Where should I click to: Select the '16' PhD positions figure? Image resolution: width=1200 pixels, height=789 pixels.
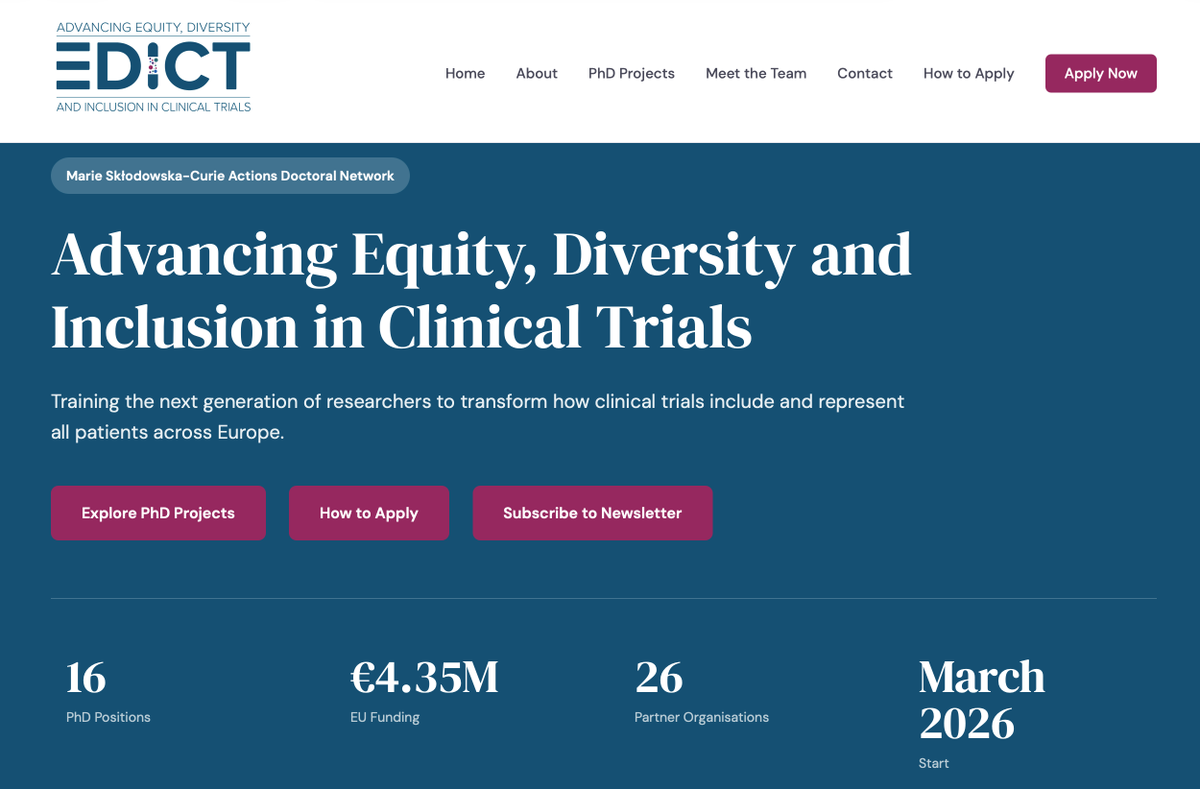(86, 677)
